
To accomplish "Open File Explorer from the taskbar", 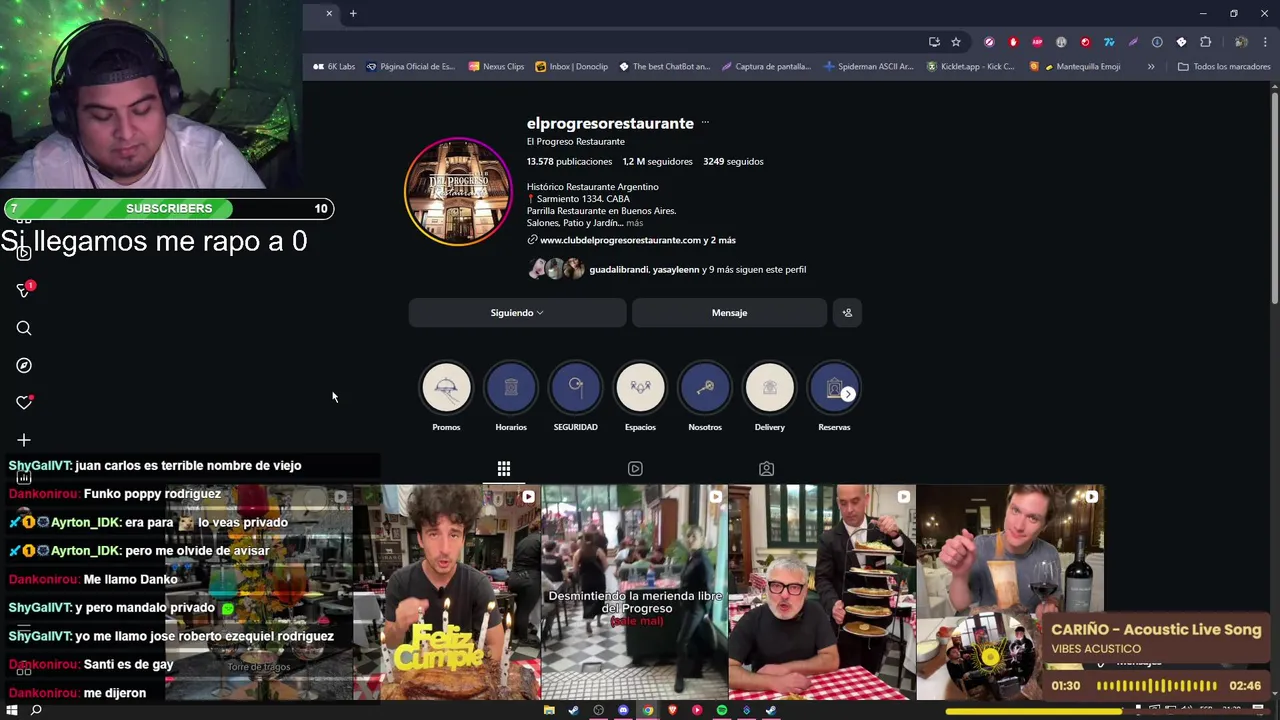I will [x=549, y=710].
